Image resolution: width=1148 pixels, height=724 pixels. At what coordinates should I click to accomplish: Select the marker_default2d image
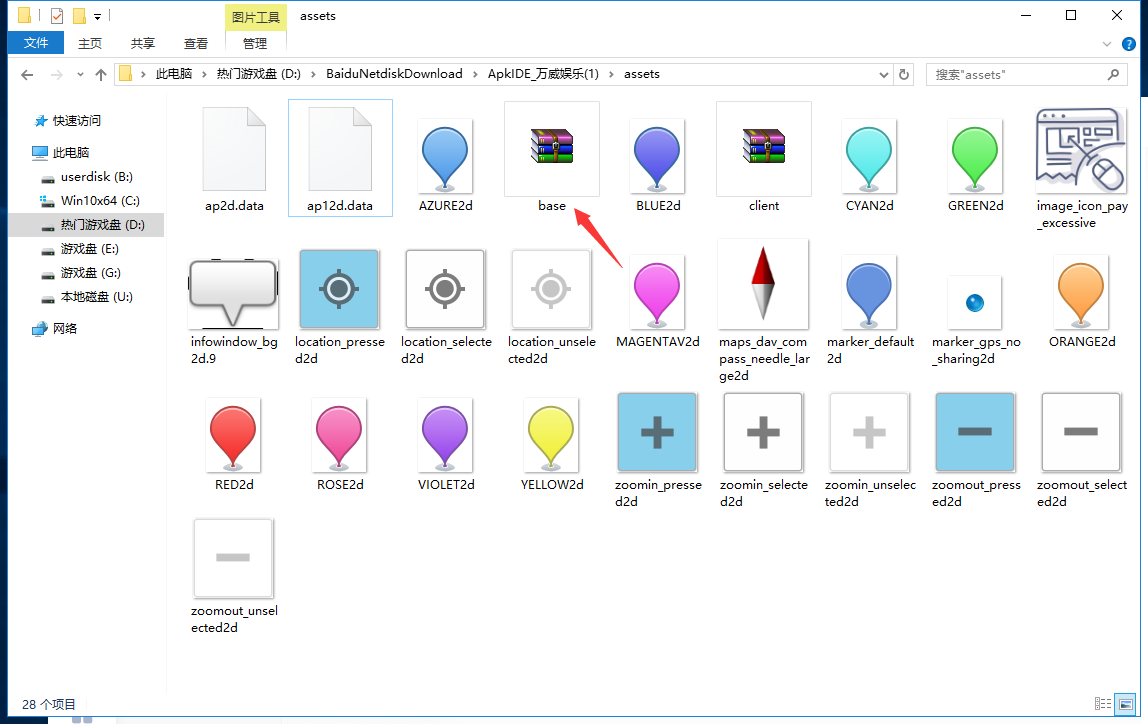[x=869, y=293]
